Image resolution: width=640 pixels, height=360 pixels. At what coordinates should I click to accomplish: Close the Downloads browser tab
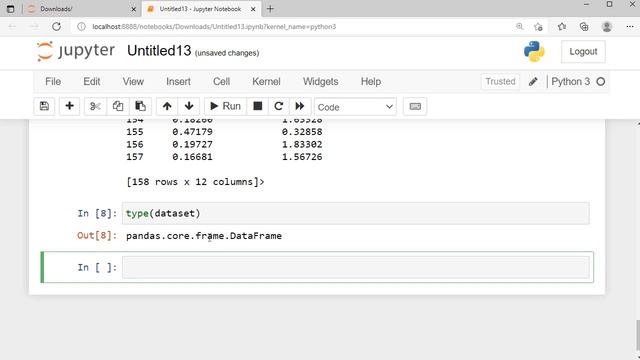[x=133, y=9]
